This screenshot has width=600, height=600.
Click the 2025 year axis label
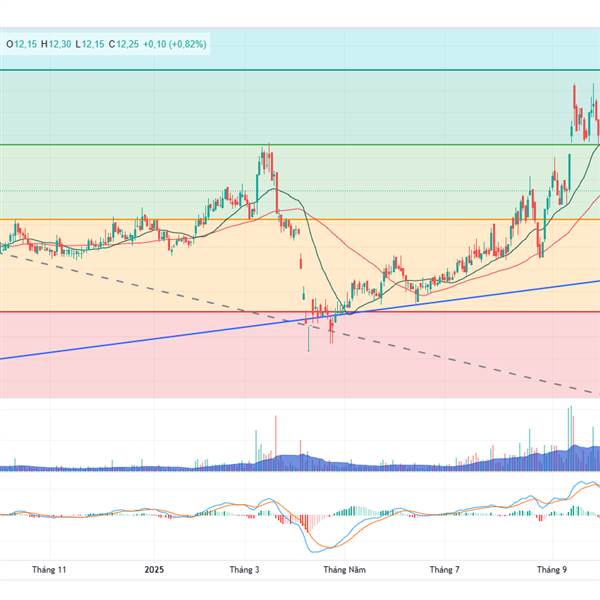153,569
